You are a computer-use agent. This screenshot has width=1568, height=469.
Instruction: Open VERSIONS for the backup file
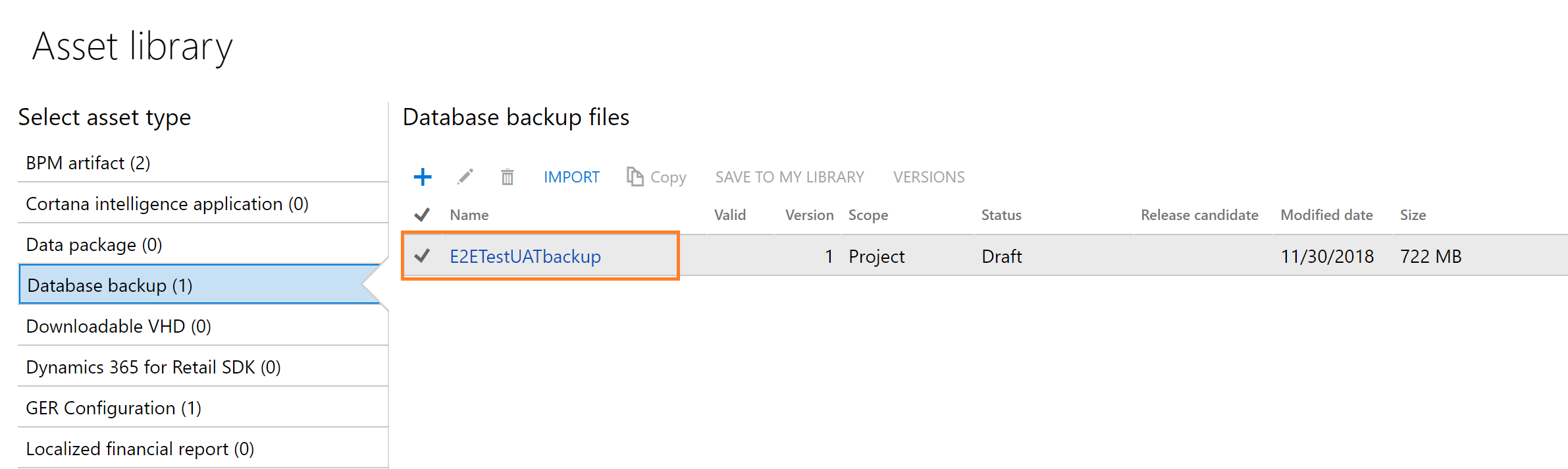[x=928, y=177]
